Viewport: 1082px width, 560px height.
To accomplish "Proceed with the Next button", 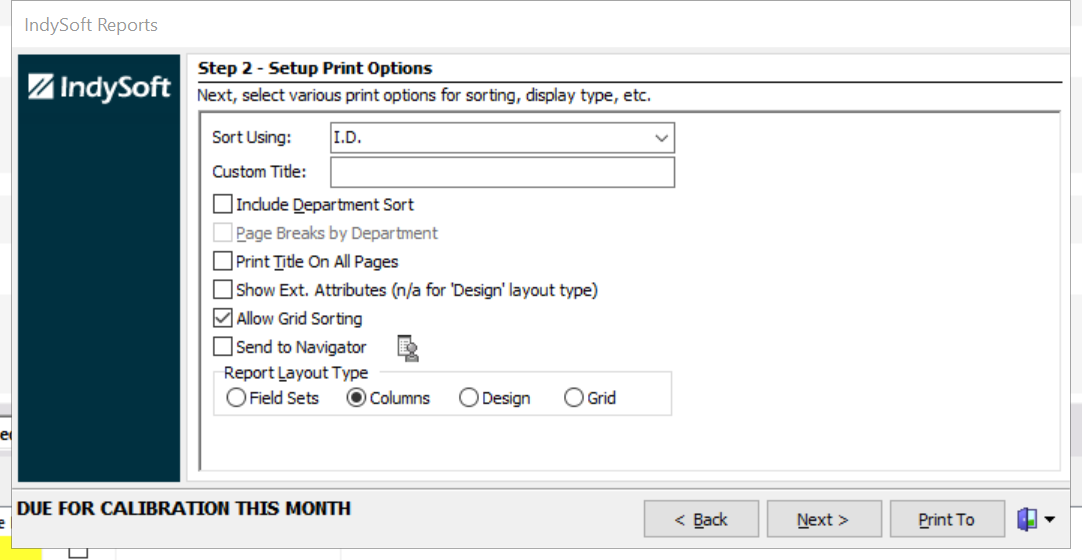I will pos(823,520).
